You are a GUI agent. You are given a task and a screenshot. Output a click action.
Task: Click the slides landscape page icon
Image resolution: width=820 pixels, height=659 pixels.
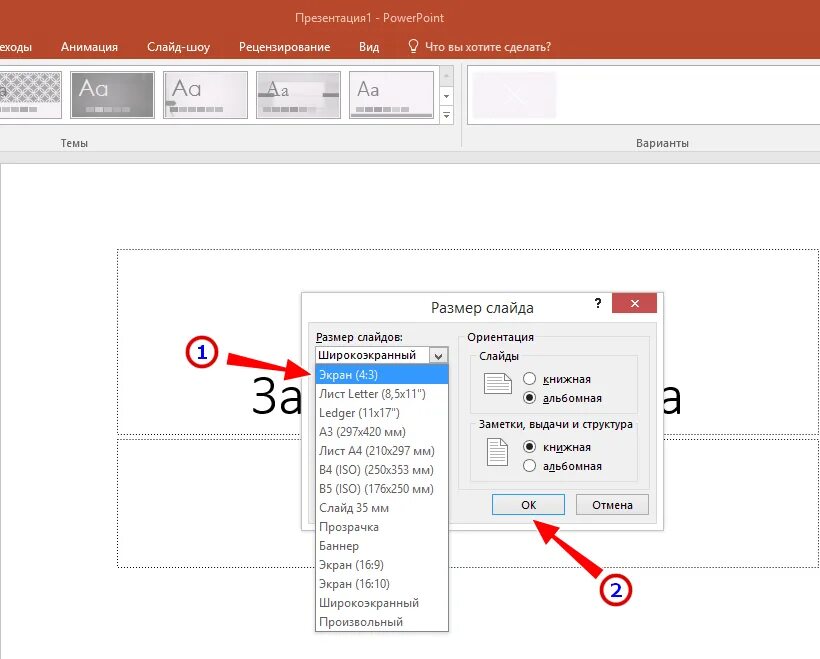click(x=497, y=383)
